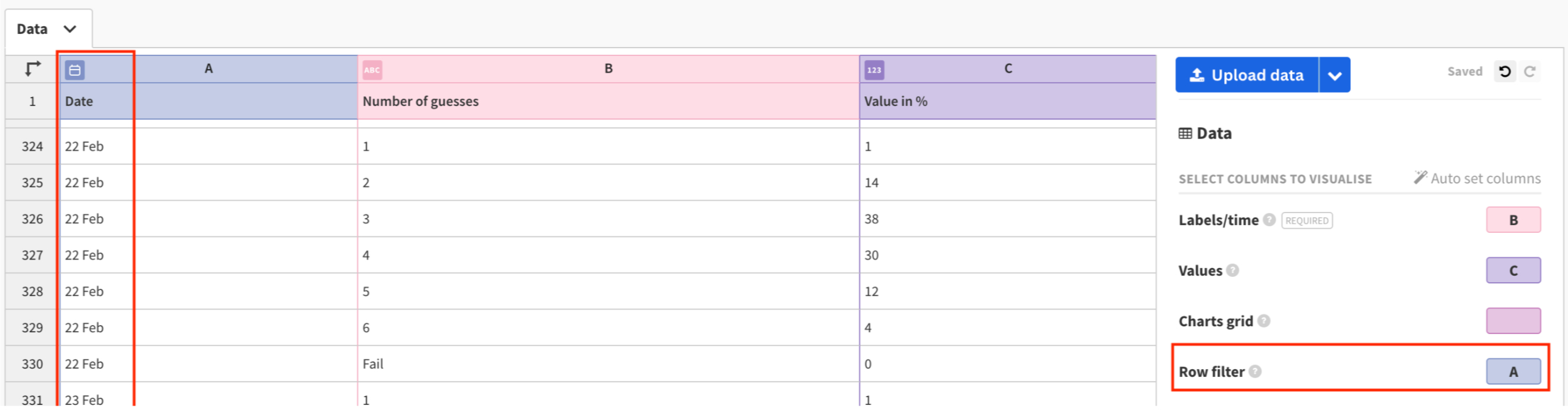
Task: Click the 123 number type icon in column C
Action: [x=874, y=70]
